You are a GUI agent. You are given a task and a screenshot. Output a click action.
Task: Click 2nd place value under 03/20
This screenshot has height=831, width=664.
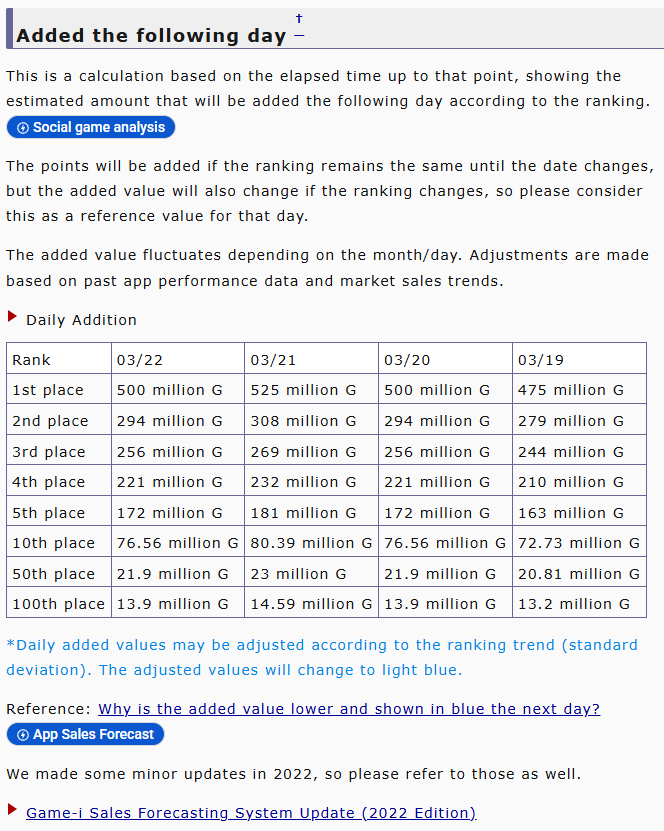click(446, 420)
